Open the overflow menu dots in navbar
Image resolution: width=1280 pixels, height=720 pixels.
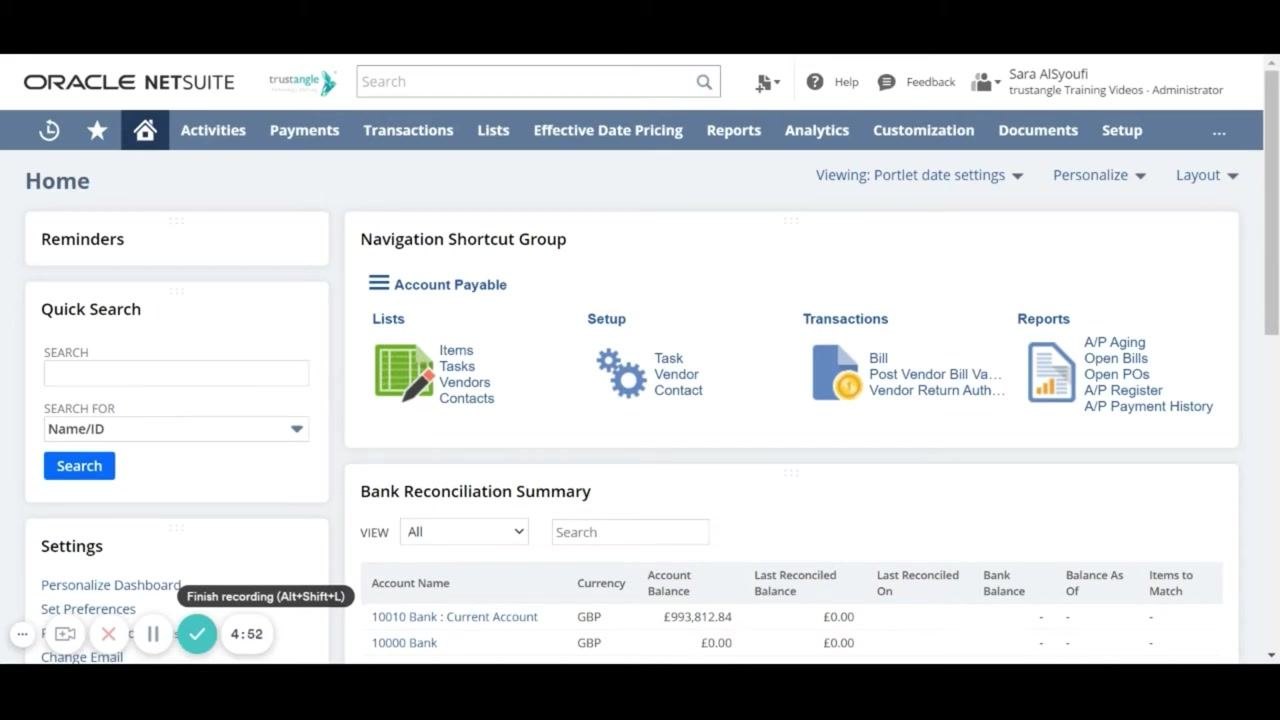[1218, 131]
